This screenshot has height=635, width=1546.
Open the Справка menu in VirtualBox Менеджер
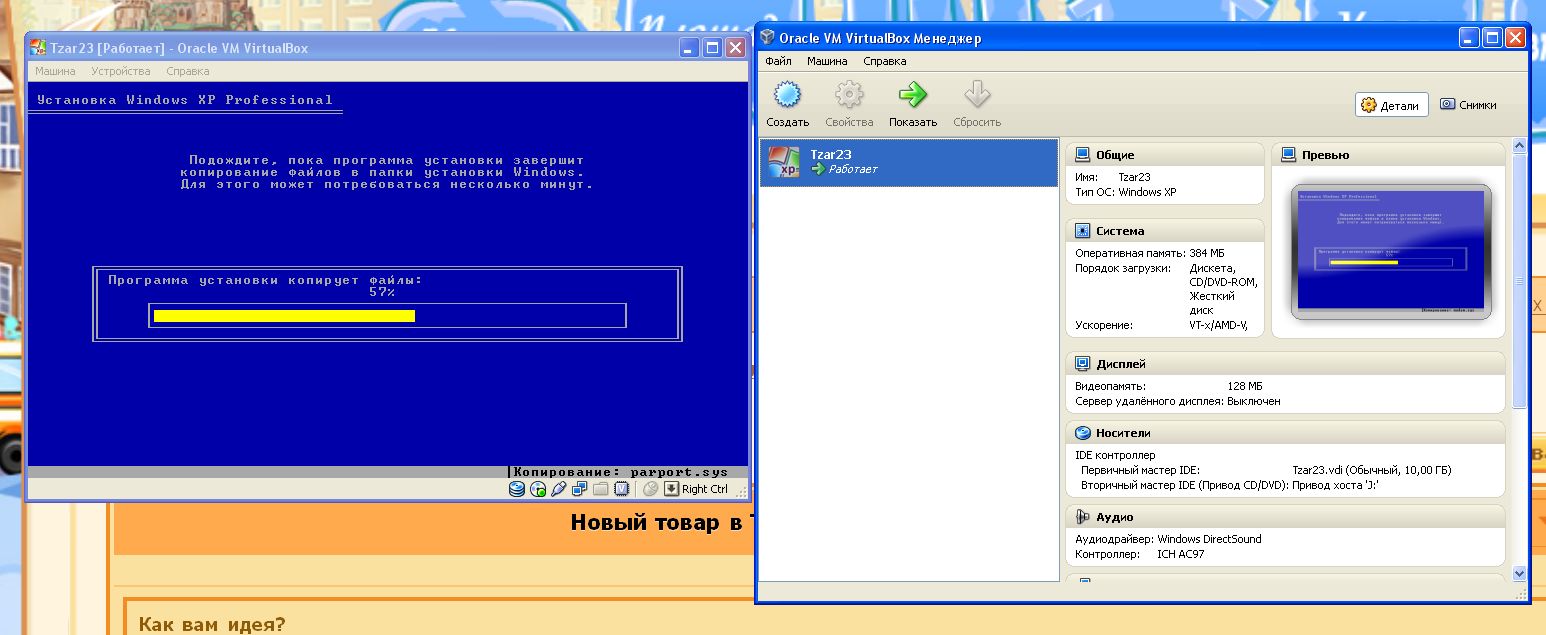(x=885, y=61)
